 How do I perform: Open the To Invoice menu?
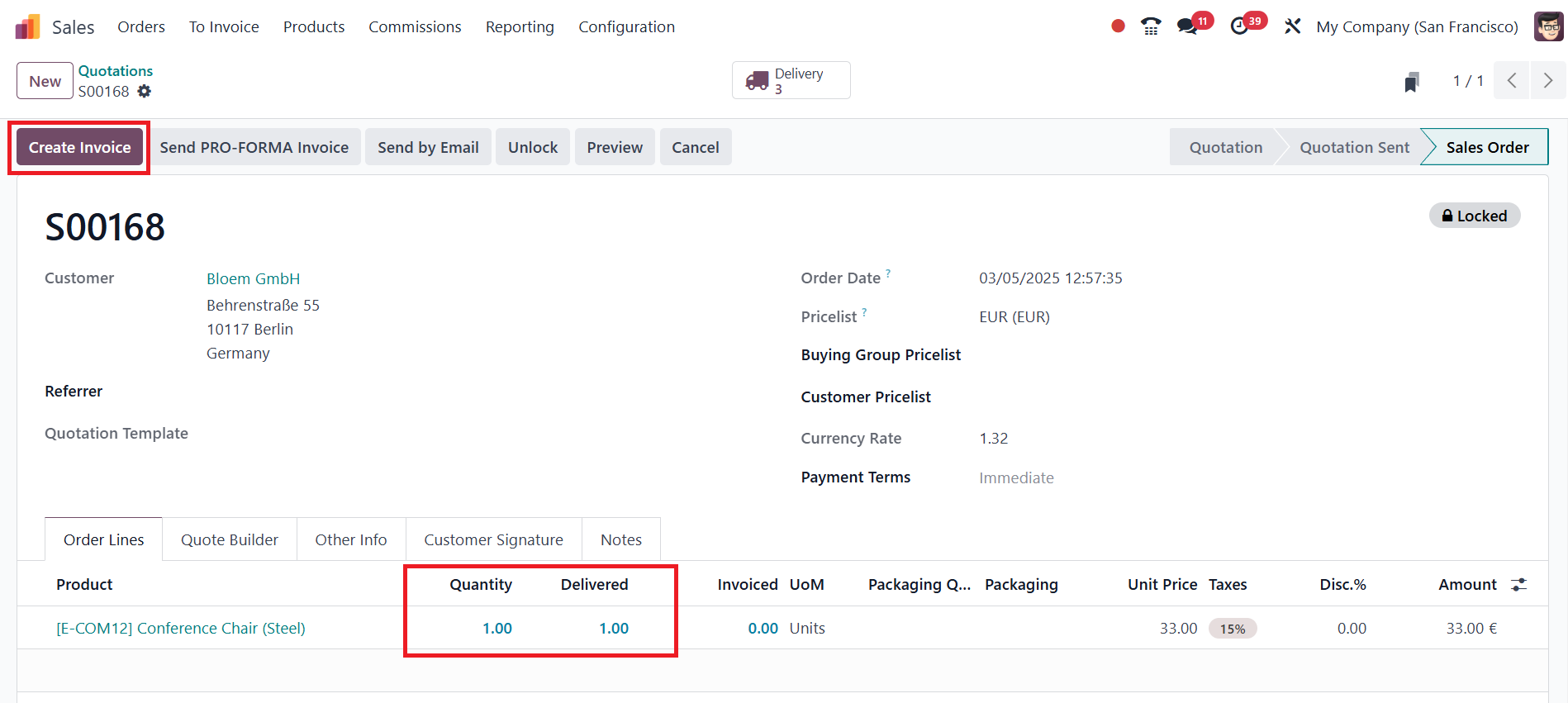[x=224, y=27]
